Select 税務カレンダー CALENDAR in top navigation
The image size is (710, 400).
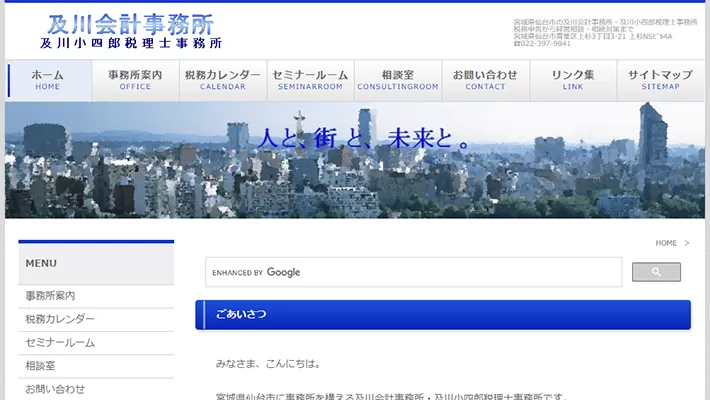click(222, 81)
